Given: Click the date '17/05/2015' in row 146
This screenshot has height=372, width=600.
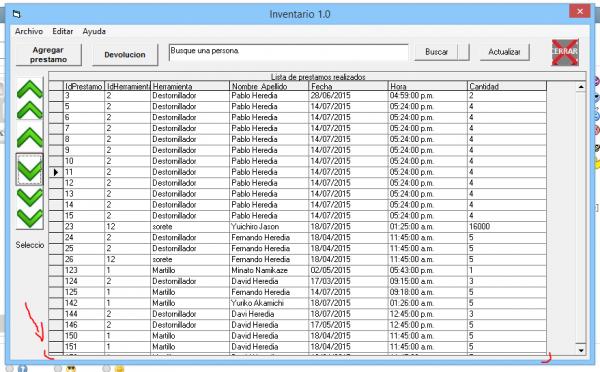Looking at the screenshot, I should click(330, 325).
